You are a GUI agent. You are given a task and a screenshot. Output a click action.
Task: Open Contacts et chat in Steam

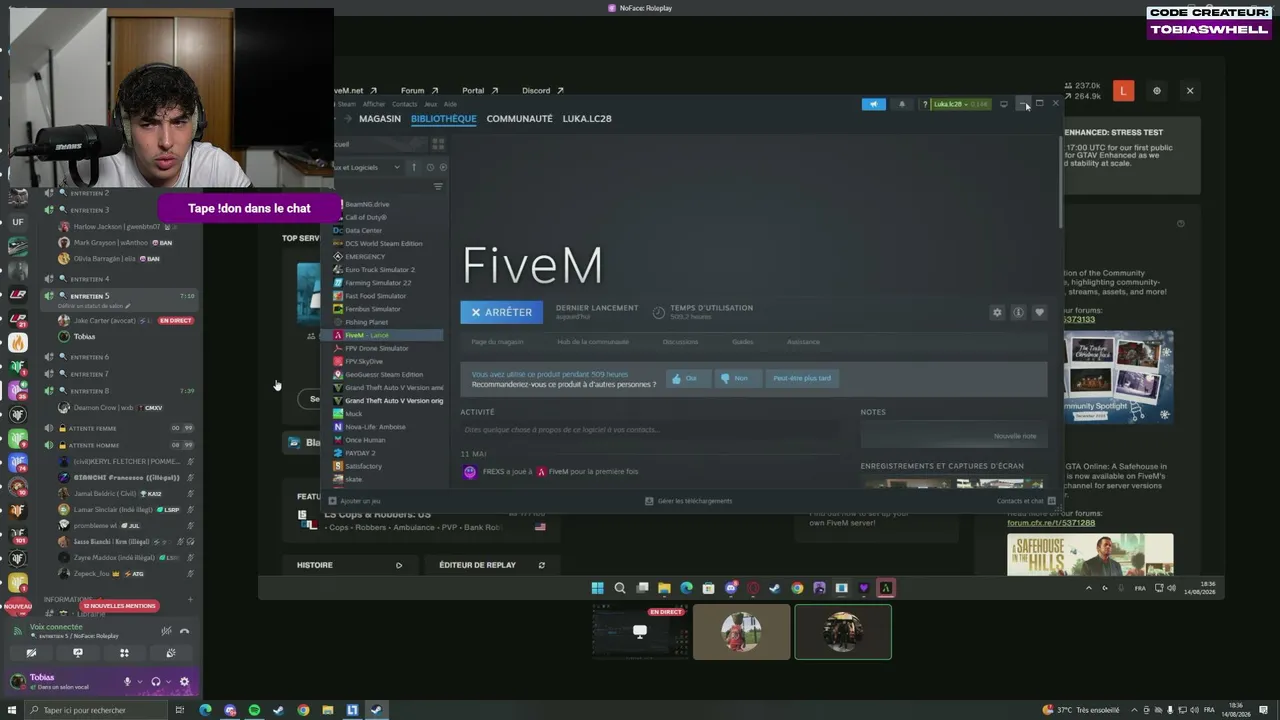coord(1026,501)
